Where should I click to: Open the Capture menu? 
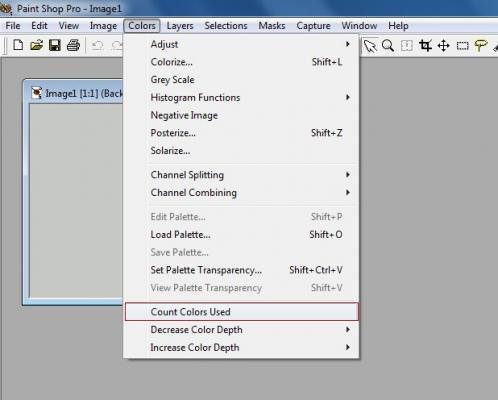(x=313, y=26)
